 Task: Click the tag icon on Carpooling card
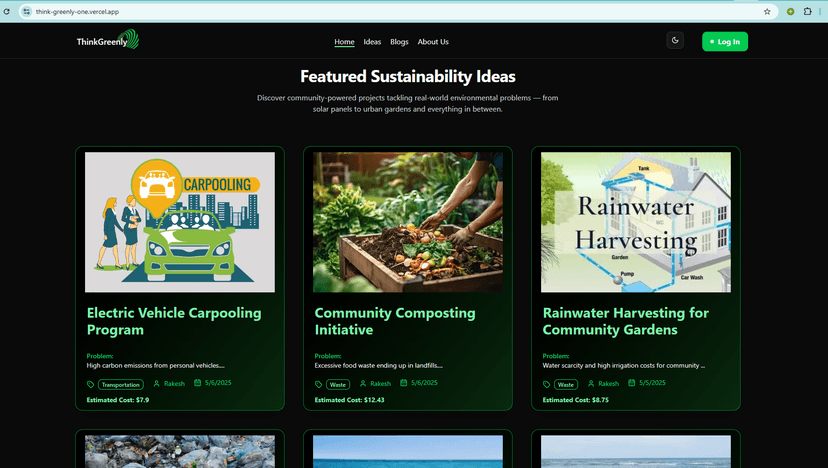pos(90,385)
